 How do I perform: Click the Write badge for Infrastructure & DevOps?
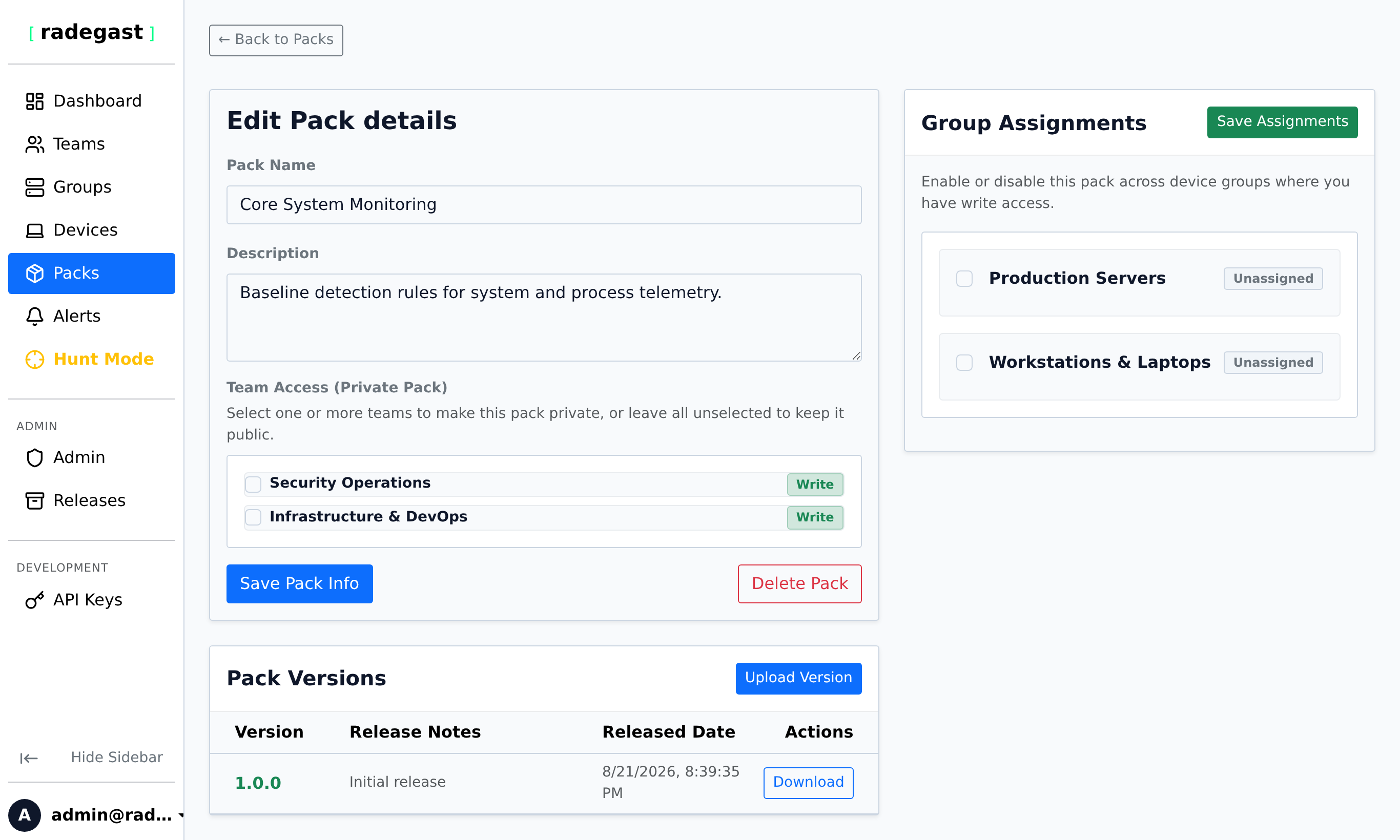coord(815,517)
